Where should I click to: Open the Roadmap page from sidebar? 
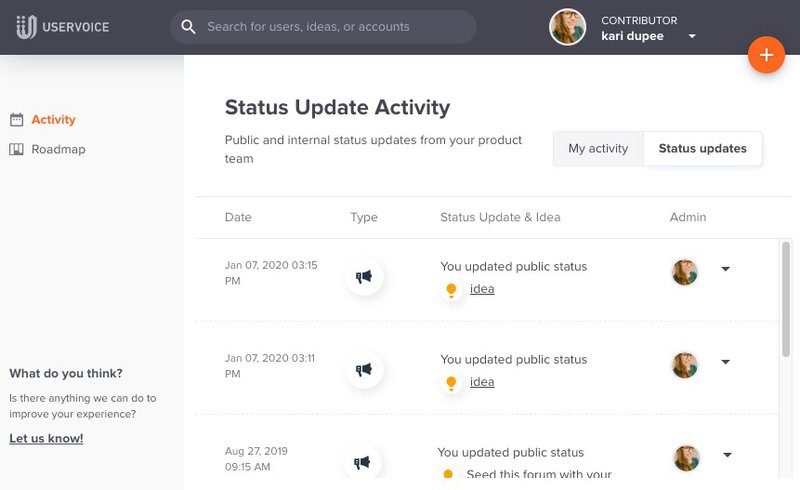tap(58, 150)
